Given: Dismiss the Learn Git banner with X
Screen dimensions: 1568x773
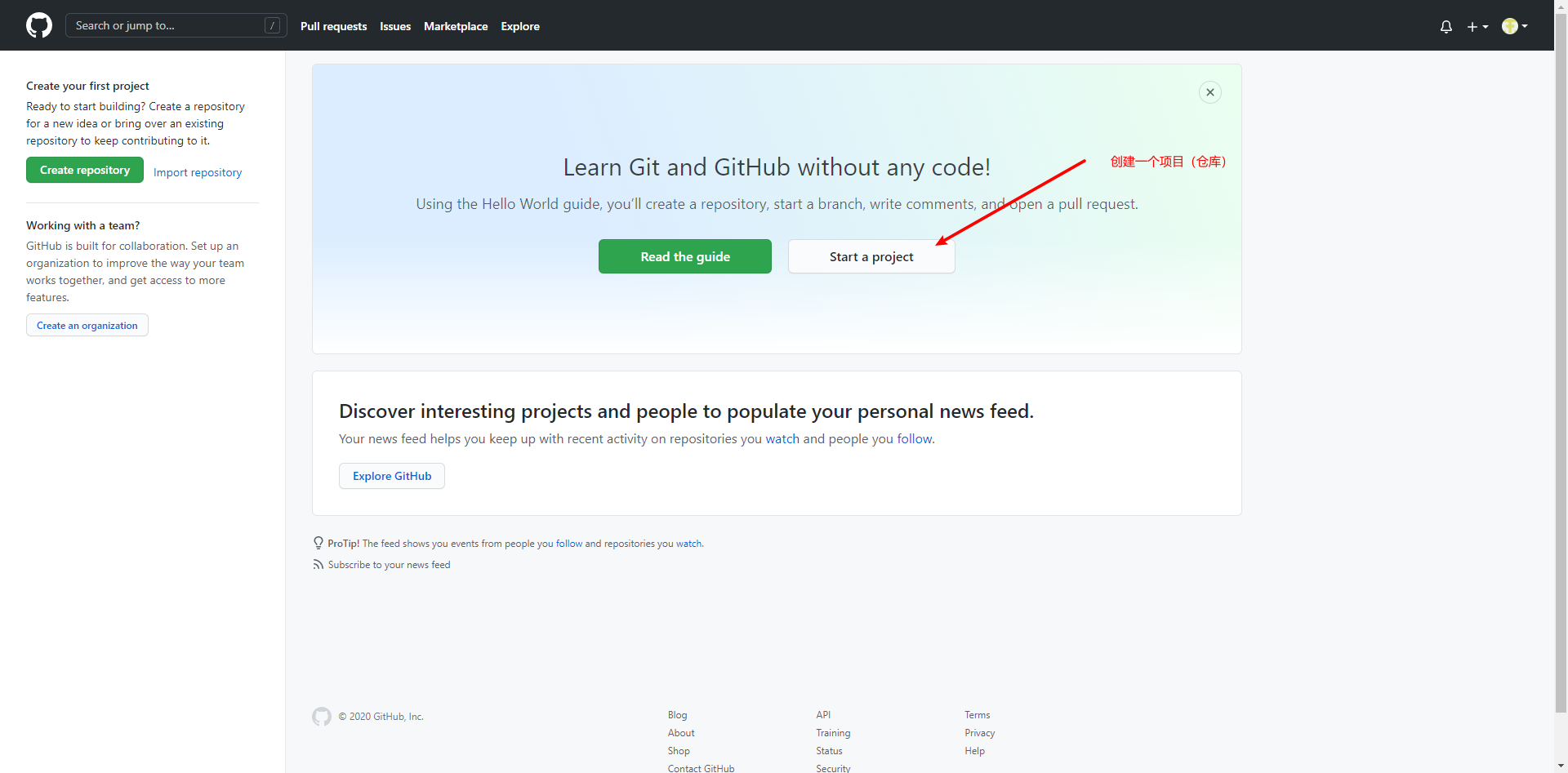Looking at the screenshot, I should [x=1210, y=92].
